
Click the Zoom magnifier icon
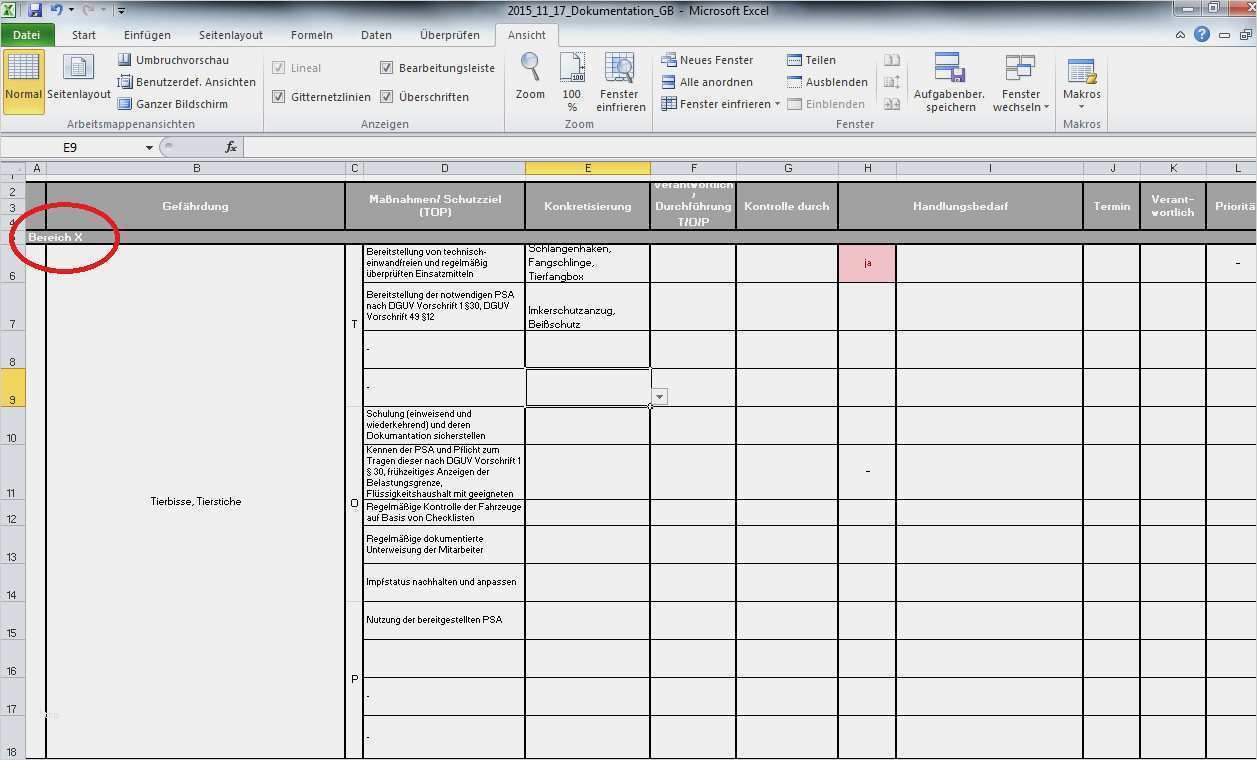point(530,69)
